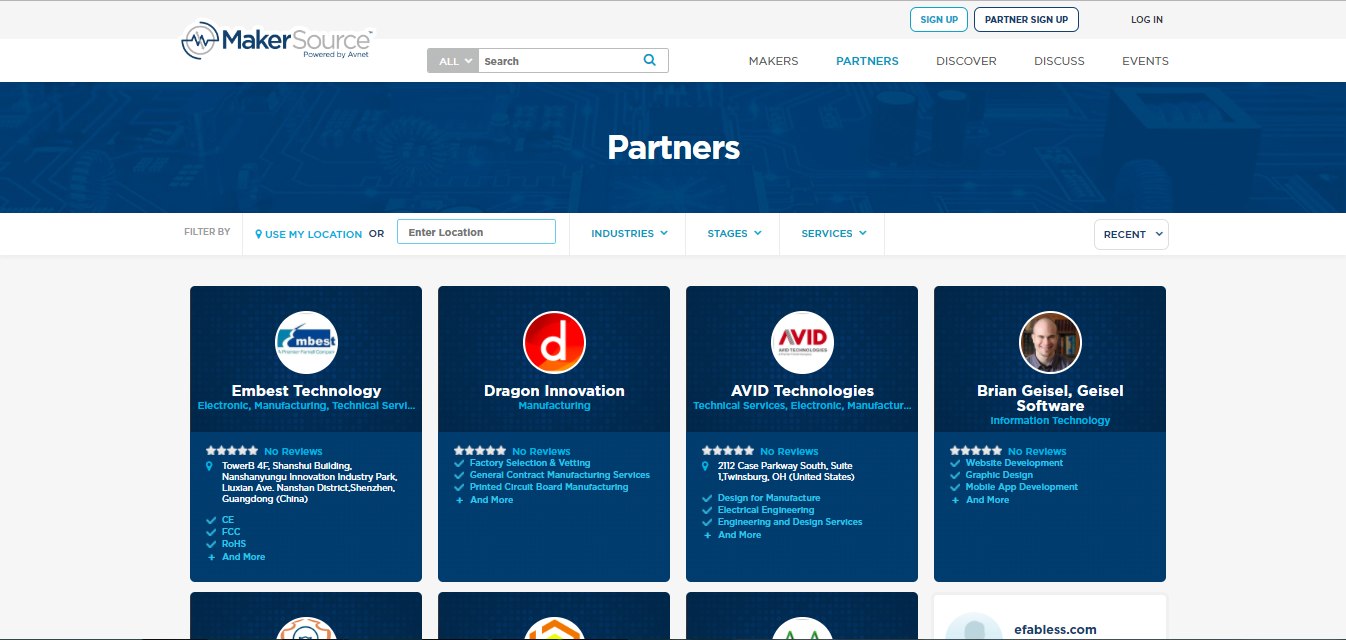Open Brian Geisel's profile photo
This screenshot has width=1346, height=640.
(1050, 342)
